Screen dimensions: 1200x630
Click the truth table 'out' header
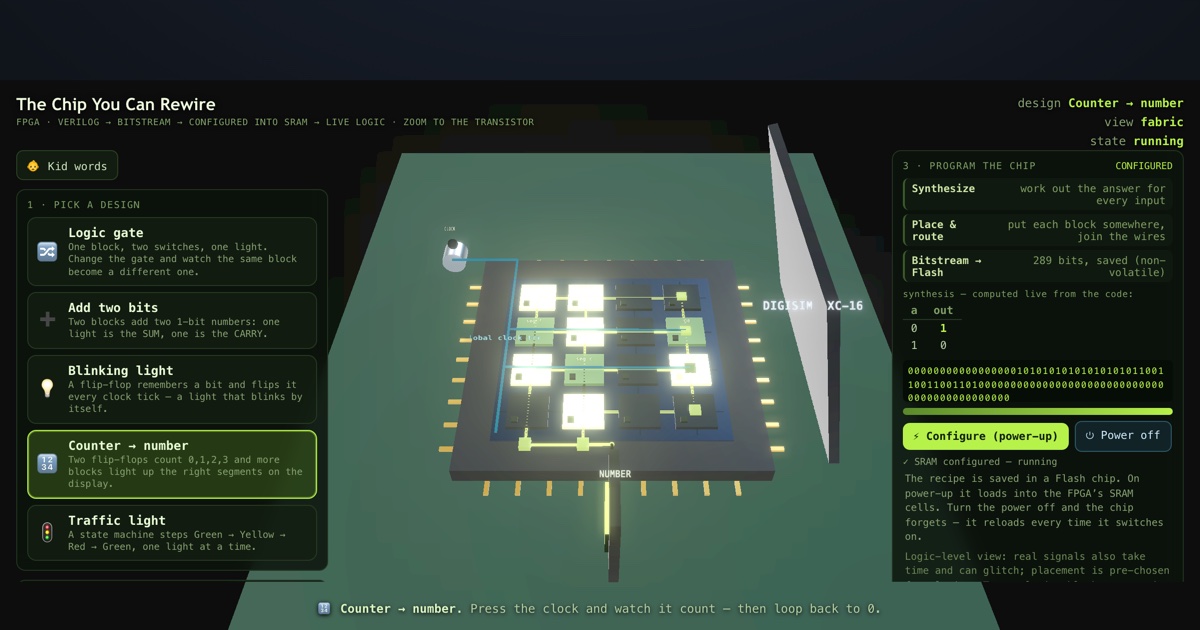(x=943, y=310)
